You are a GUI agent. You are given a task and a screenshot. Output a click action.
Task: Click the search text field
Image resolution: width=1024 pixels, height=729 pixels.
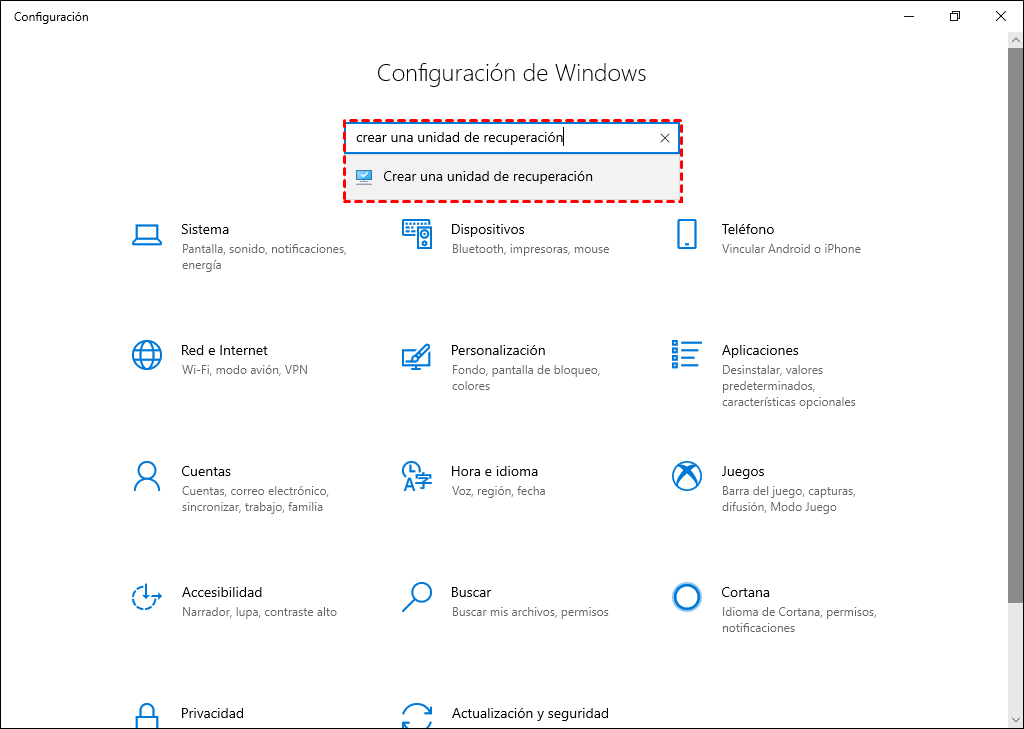(x=500, y=138)
